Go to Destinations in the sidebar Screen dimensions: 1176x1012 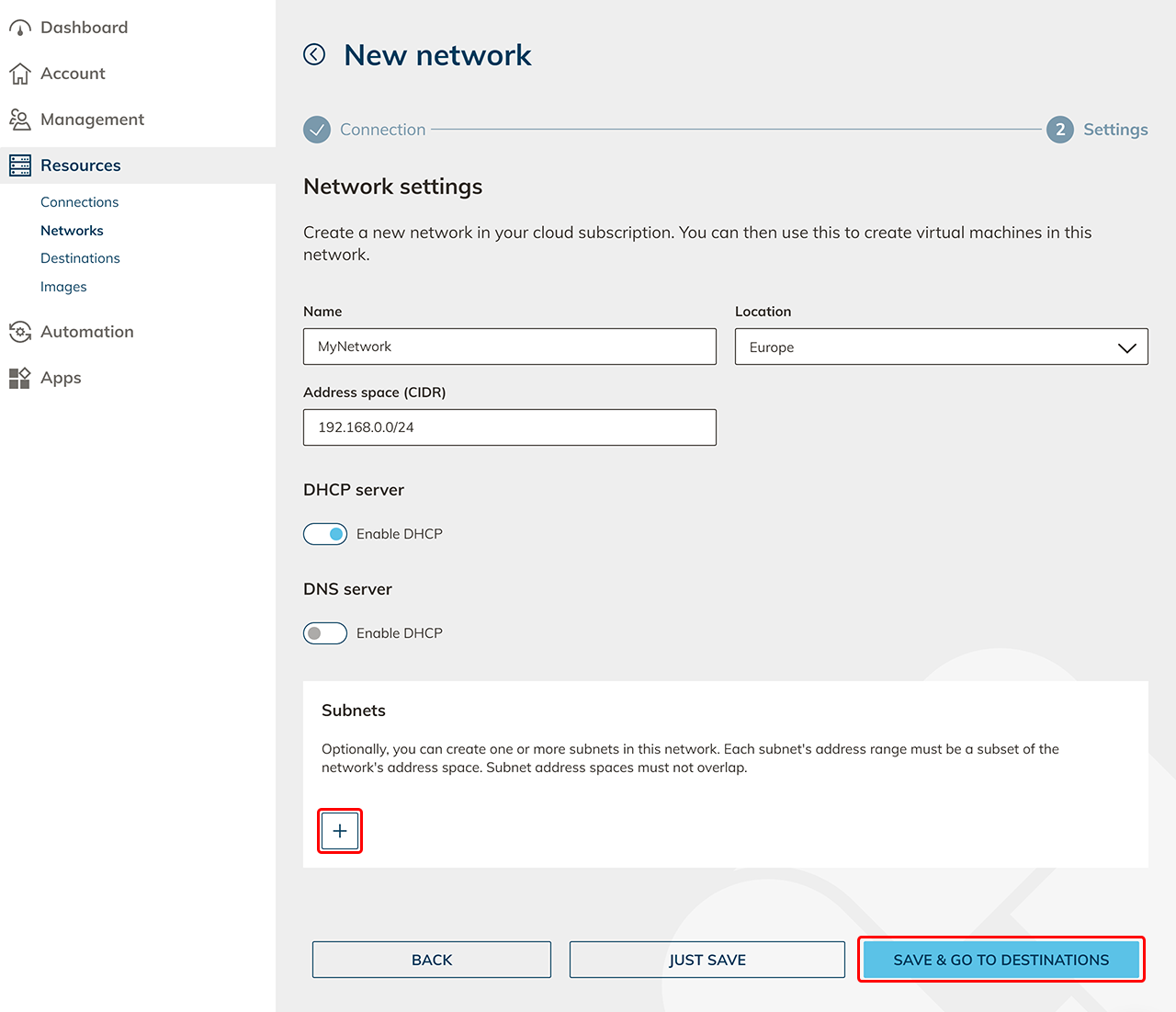point(81,258)
